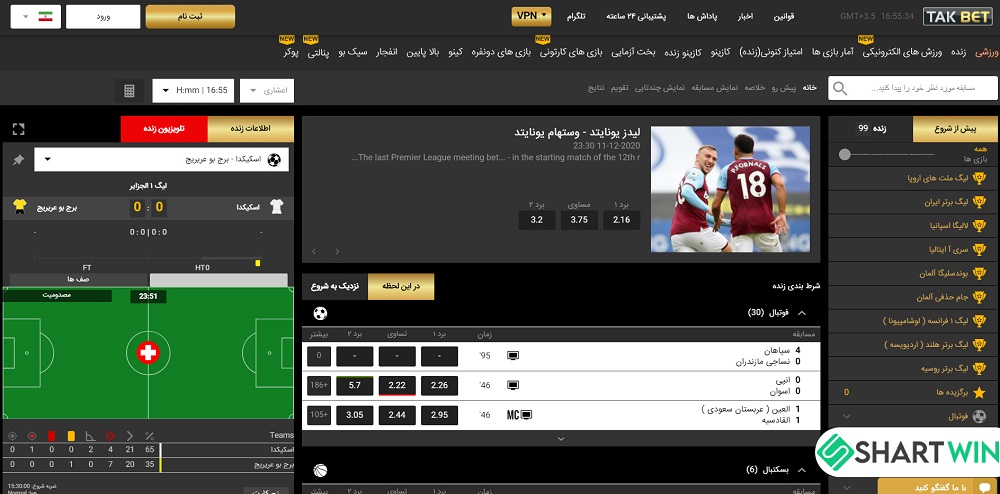Open the قوانین rules link

(x=784, y=17)
